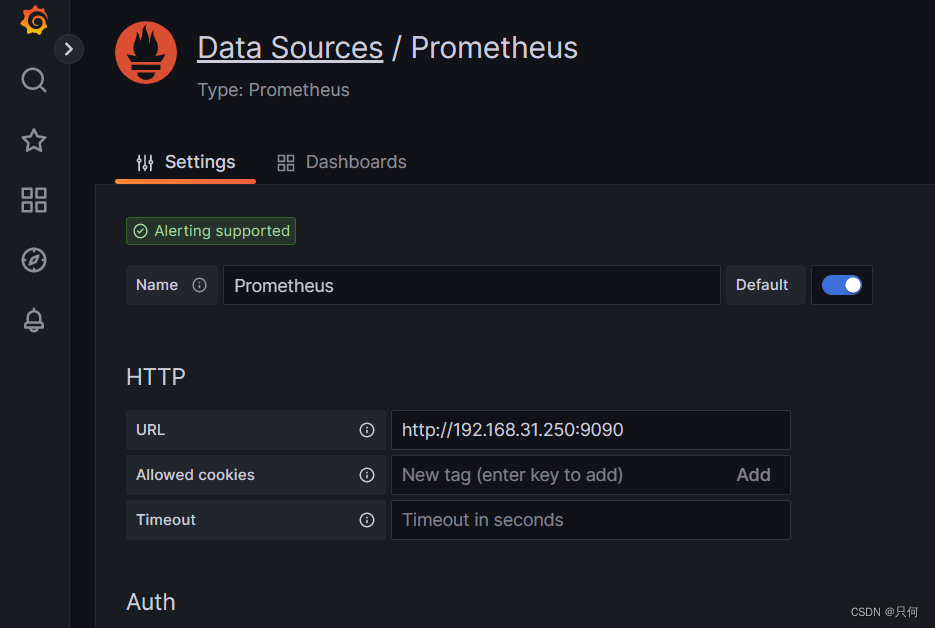Click info icon next to Name

[199, 285]
